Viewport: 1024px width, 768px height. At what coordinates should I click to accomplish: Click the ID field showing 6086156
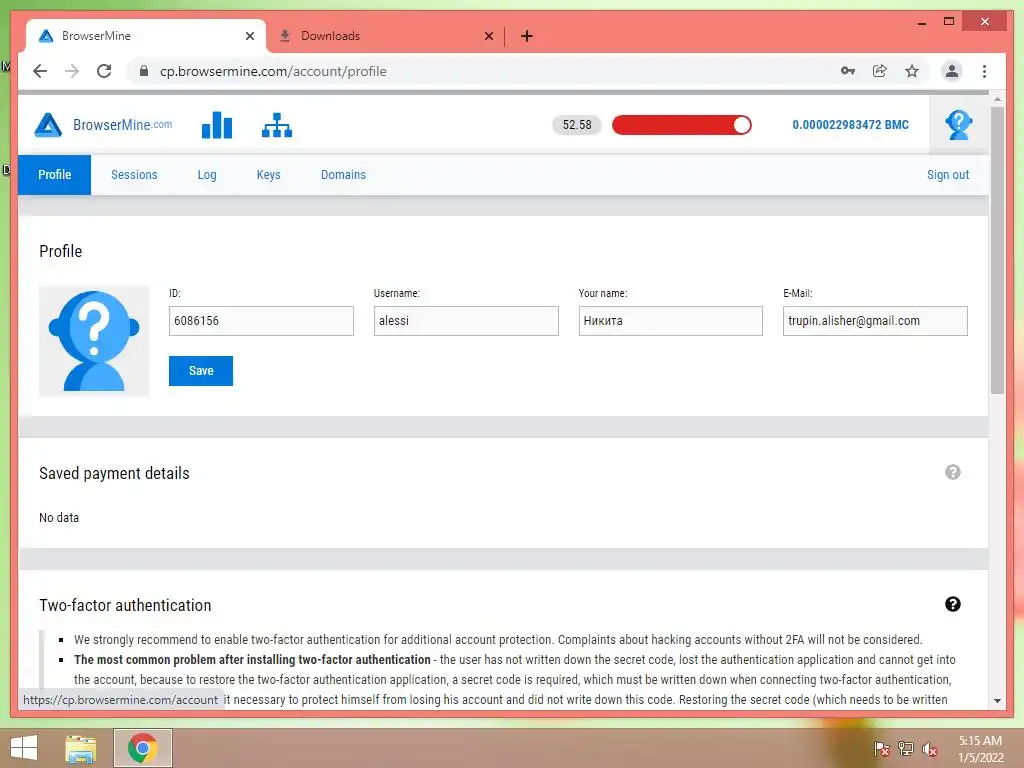pyautogui.click(x=261, y=321)
